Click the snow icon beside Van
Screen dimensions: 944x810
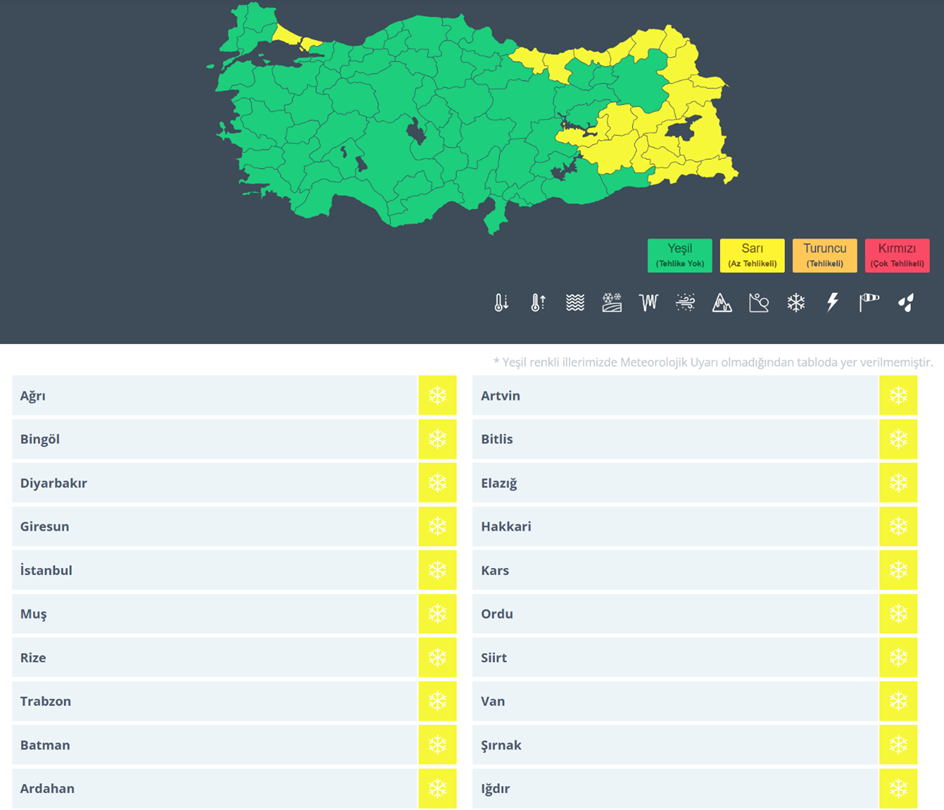[898, 701]
